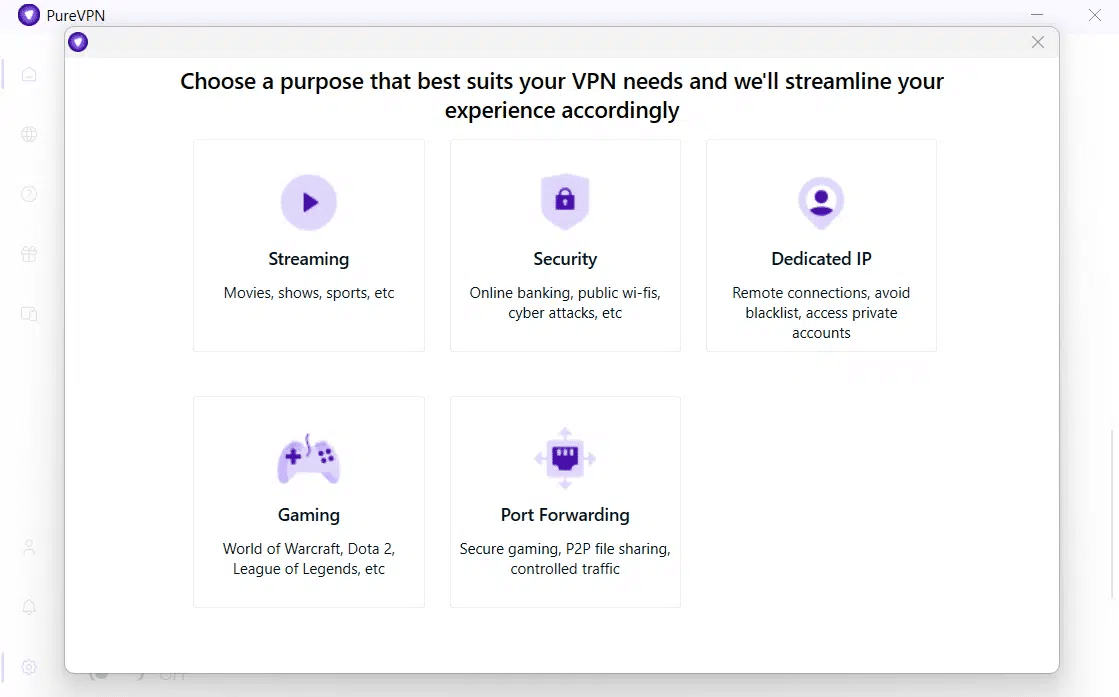Click the Port Forwarding icon
The image size is (1119, 697).
click(565, 458)
